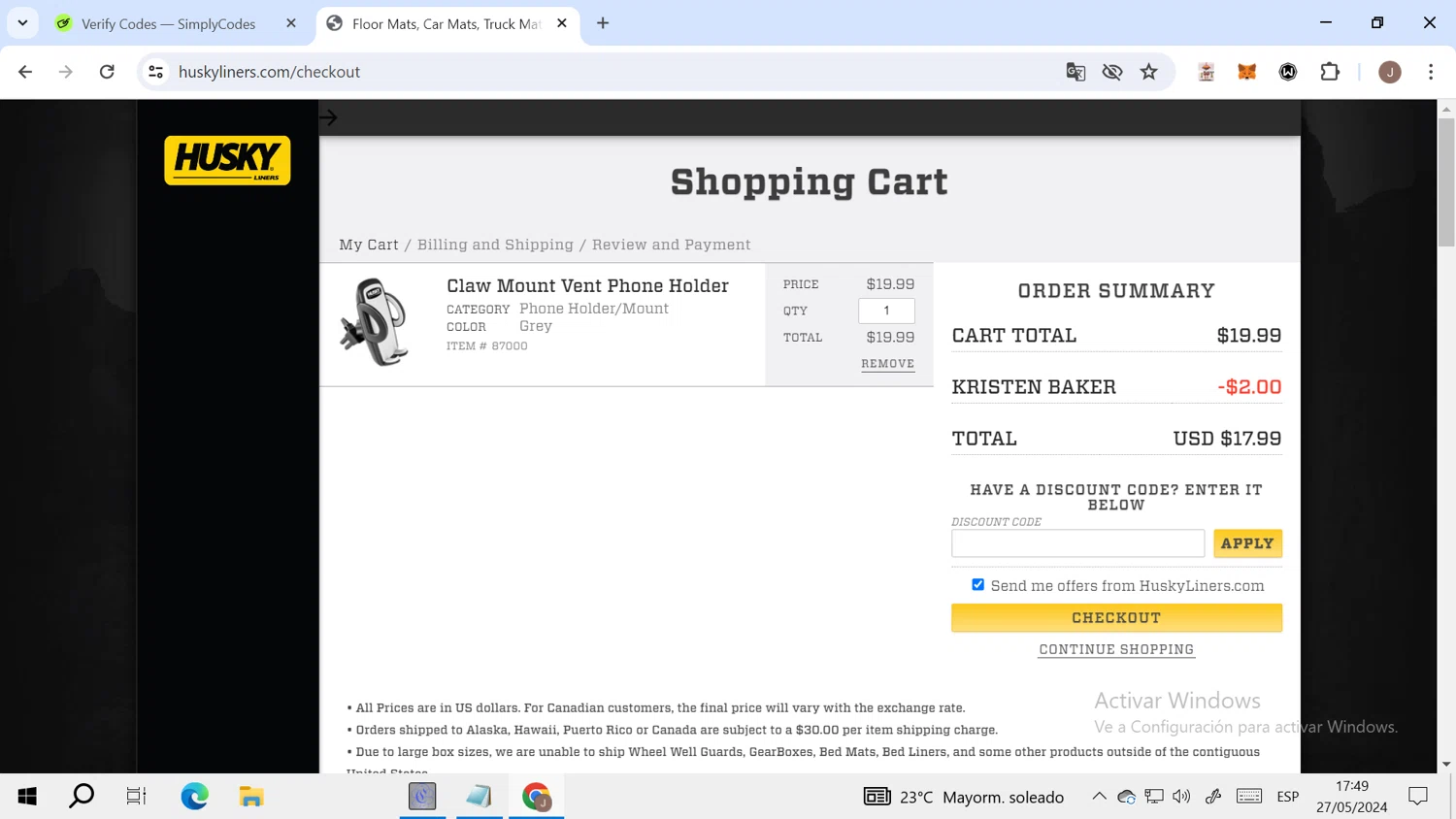
Task: Open Claw Mount Vent Phone Holder title
Action: click(x=587, y=285)
